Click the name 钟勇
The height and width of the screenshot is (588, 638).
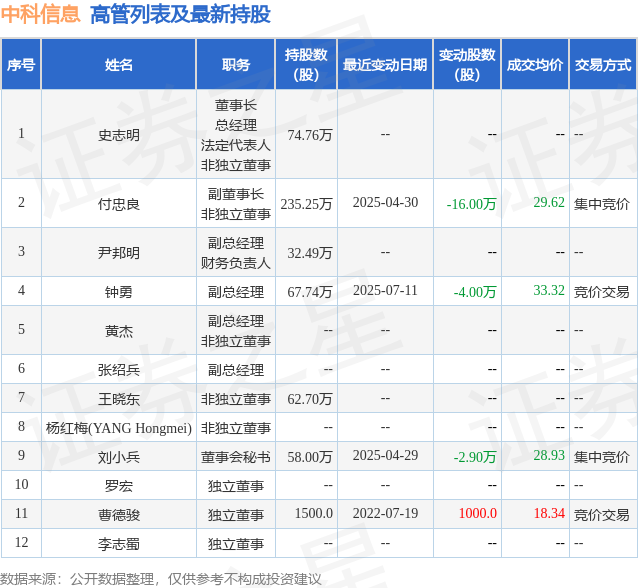click(x=118, y=292)
